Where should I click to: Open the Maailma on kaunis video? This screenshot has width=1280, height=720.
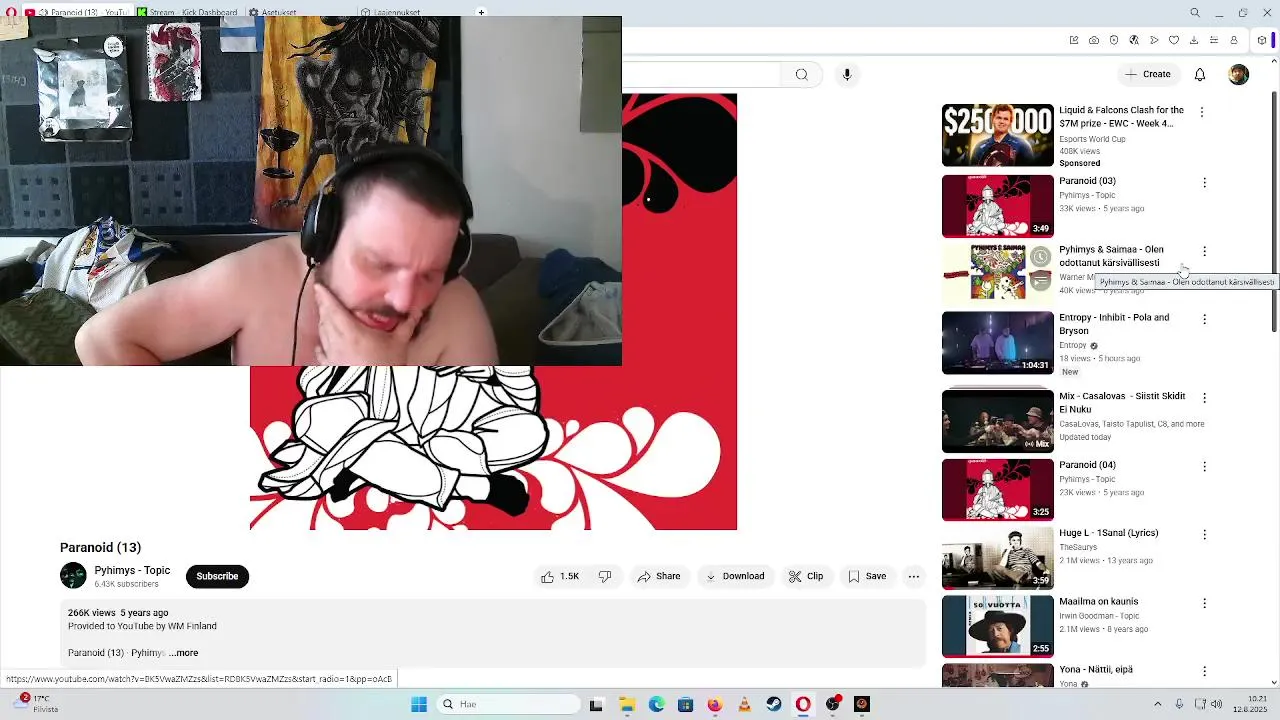[x=998, y=627]
